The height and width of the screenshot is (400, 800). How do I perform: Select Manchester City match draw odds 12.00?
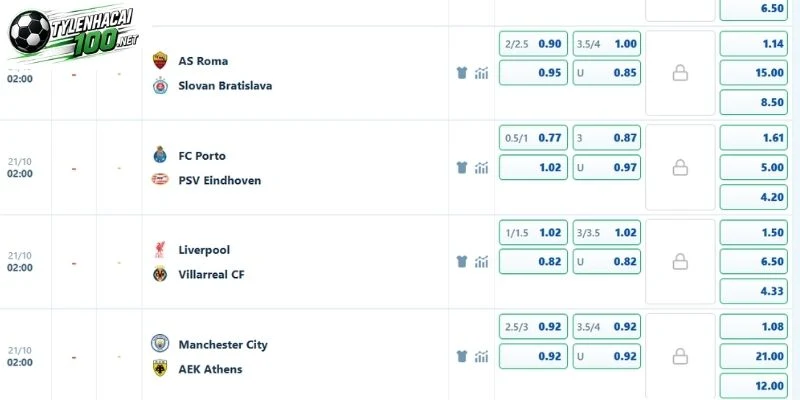[x=754, y=386]
